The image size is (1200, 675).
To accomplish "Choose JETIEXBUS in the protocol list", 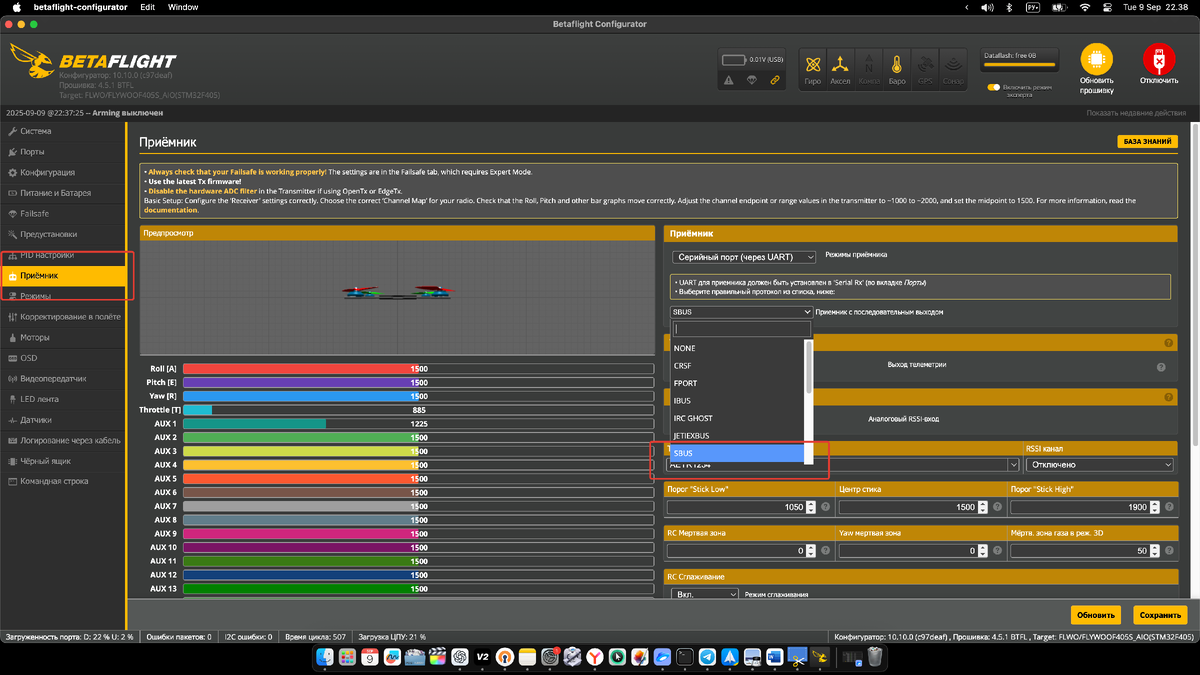I will [x=738, y=436].
